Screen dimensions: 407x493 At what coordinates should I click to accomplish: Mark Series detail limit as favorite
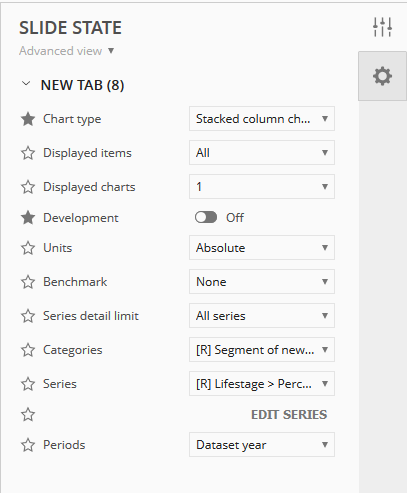[28, 316]
